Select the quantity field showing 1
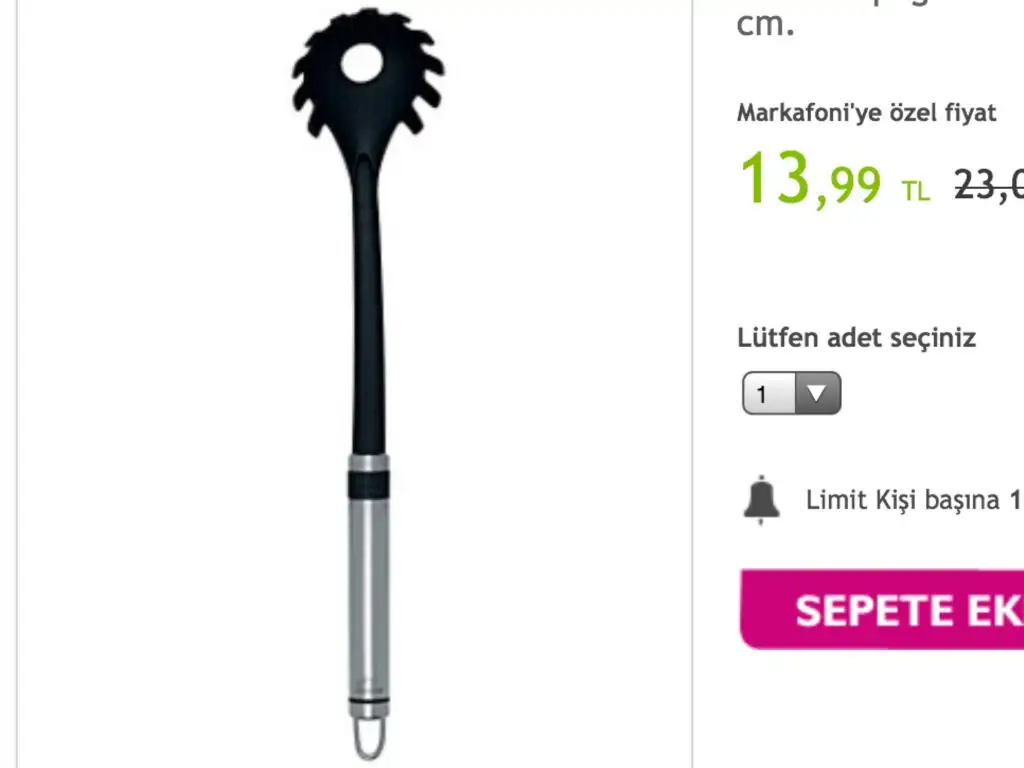This screenshot has height=768, width=1024. click(x=792, y=393)
